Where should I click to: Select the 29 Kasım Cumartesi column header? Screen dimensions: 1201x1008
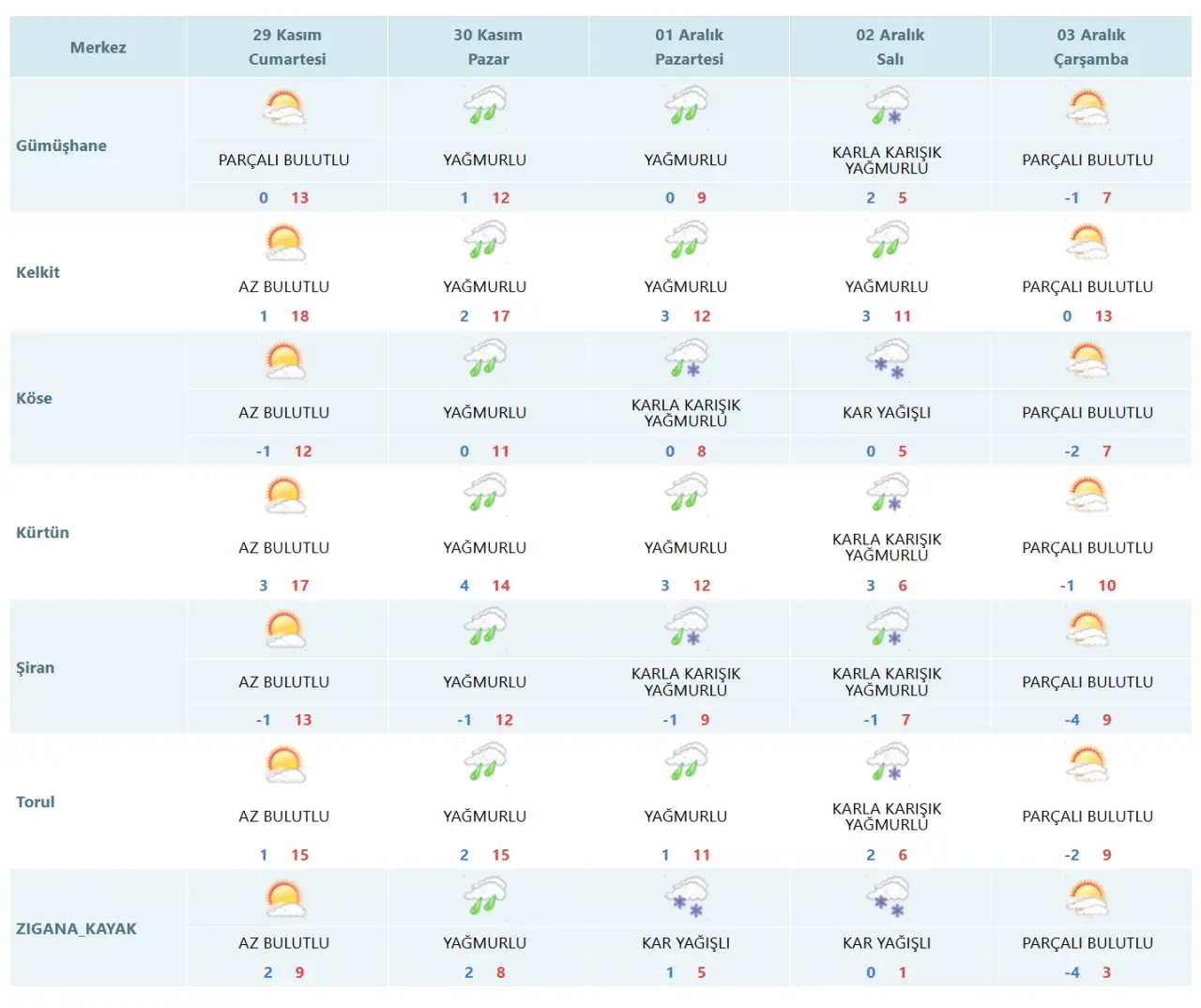click(x=287, y=47)
